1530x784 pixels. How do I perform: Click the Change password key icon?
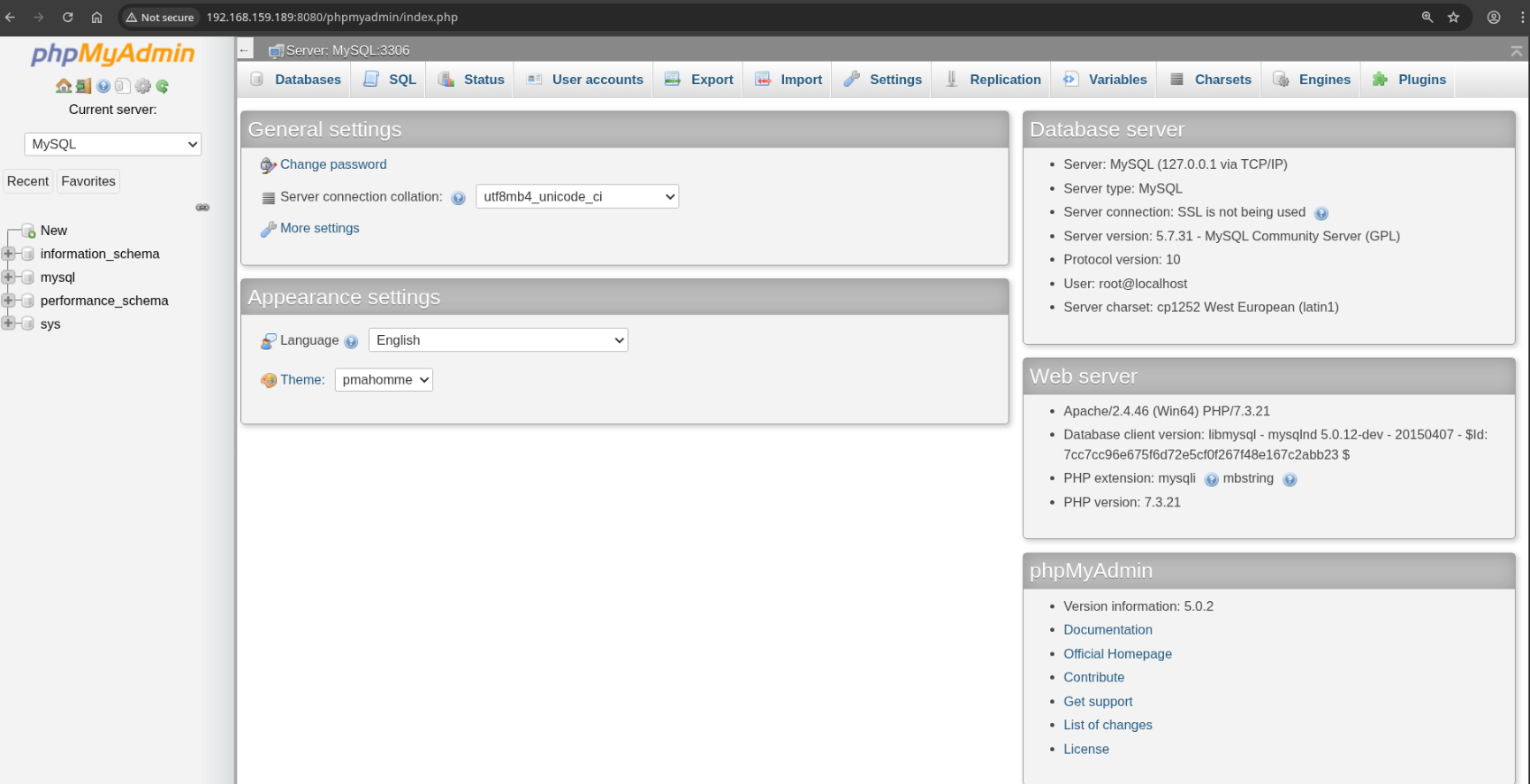click(x=269, y=165)
